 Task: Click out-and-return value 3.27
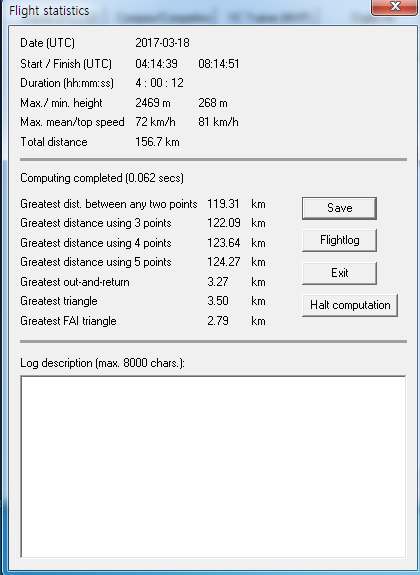click(x=218, y=282)
